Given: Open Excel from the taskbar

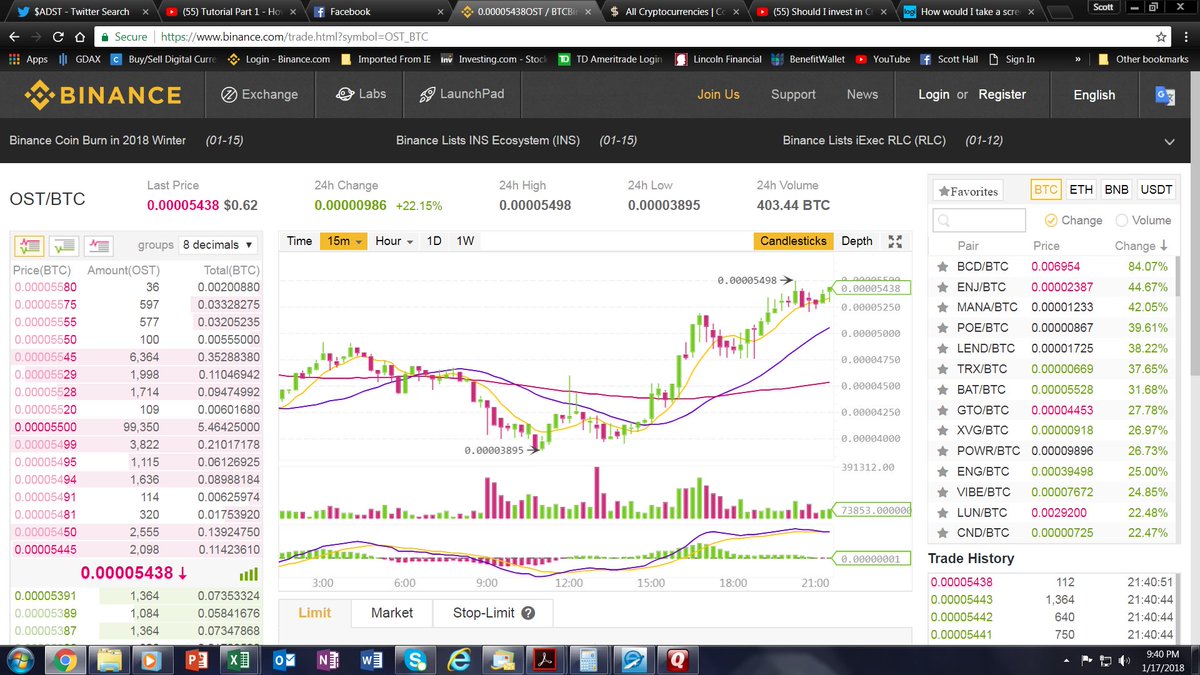Looking at the screenshot, I should [x=240, y=660].
